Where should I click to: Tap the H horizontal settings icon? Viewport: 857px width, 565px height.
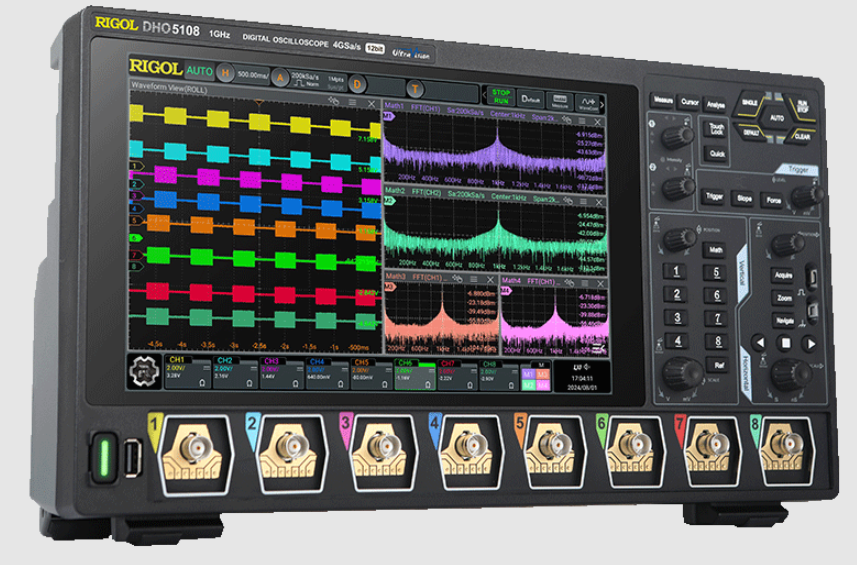coord(225,73)
